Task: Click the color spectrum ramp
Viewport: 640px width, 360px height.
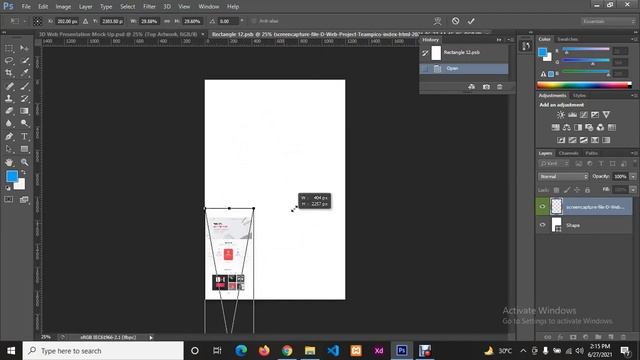Action: click(x=584, y=85)
